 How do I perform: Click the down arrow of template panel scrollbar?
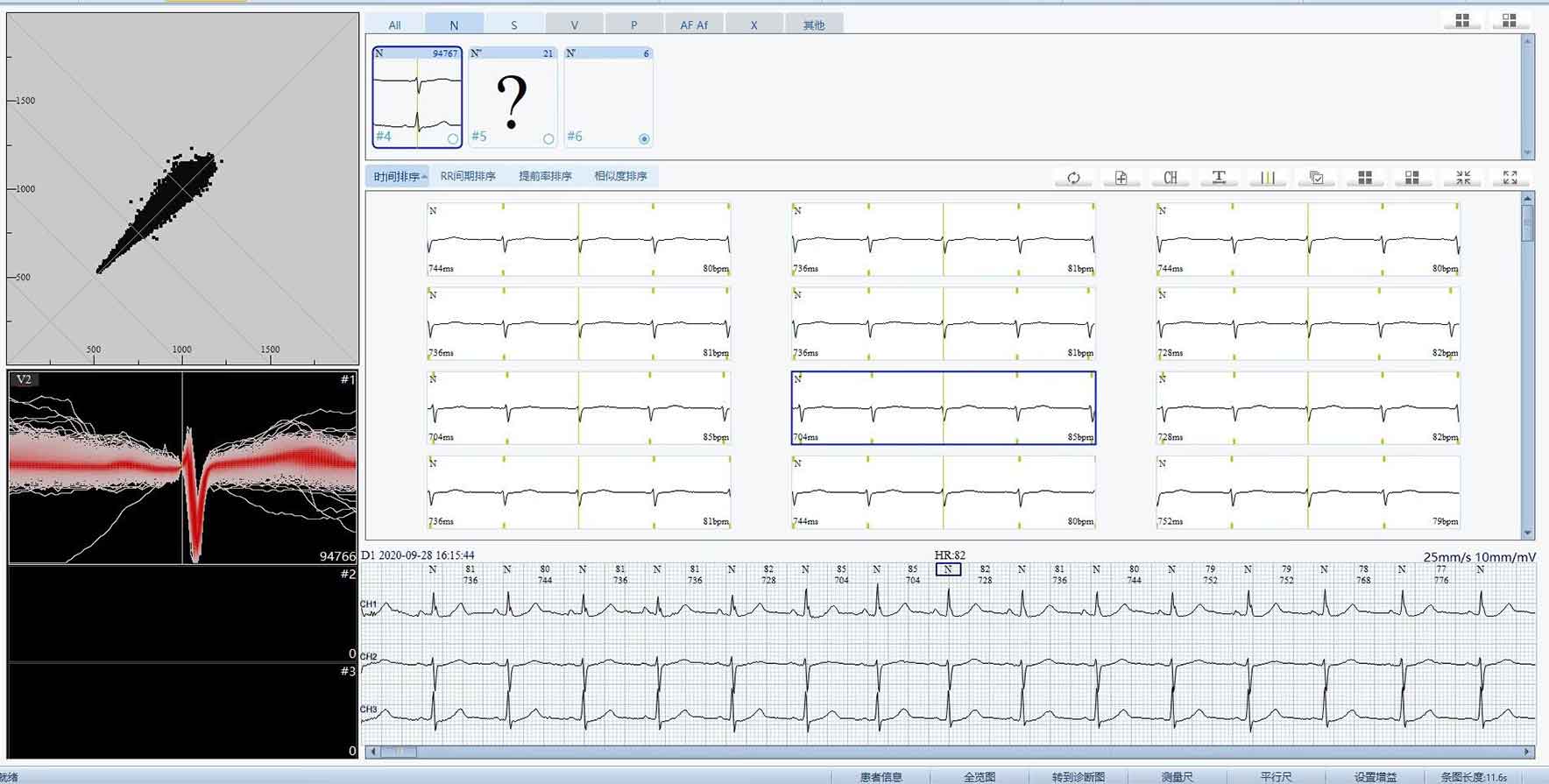pyautogui.click(x=1527, y=152)
